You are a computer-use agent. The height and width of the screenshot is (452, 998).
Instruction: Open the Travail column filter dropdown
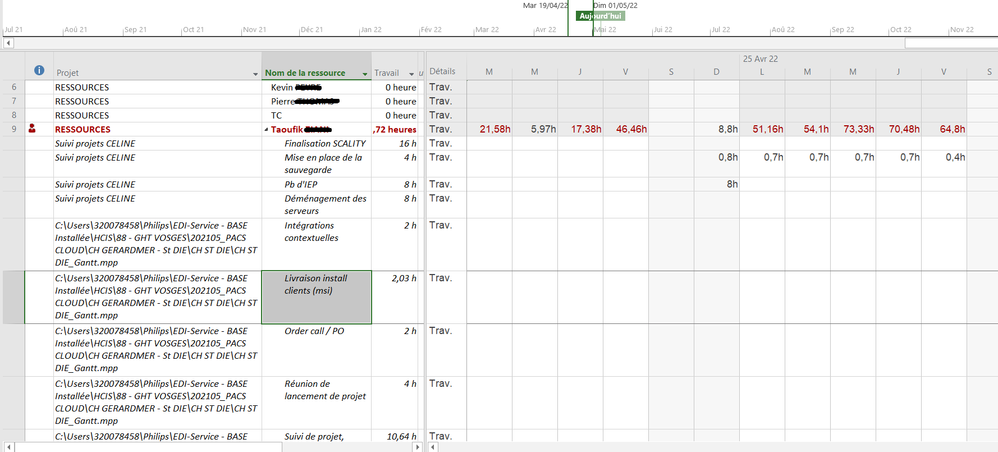click(x=412, y=74)
